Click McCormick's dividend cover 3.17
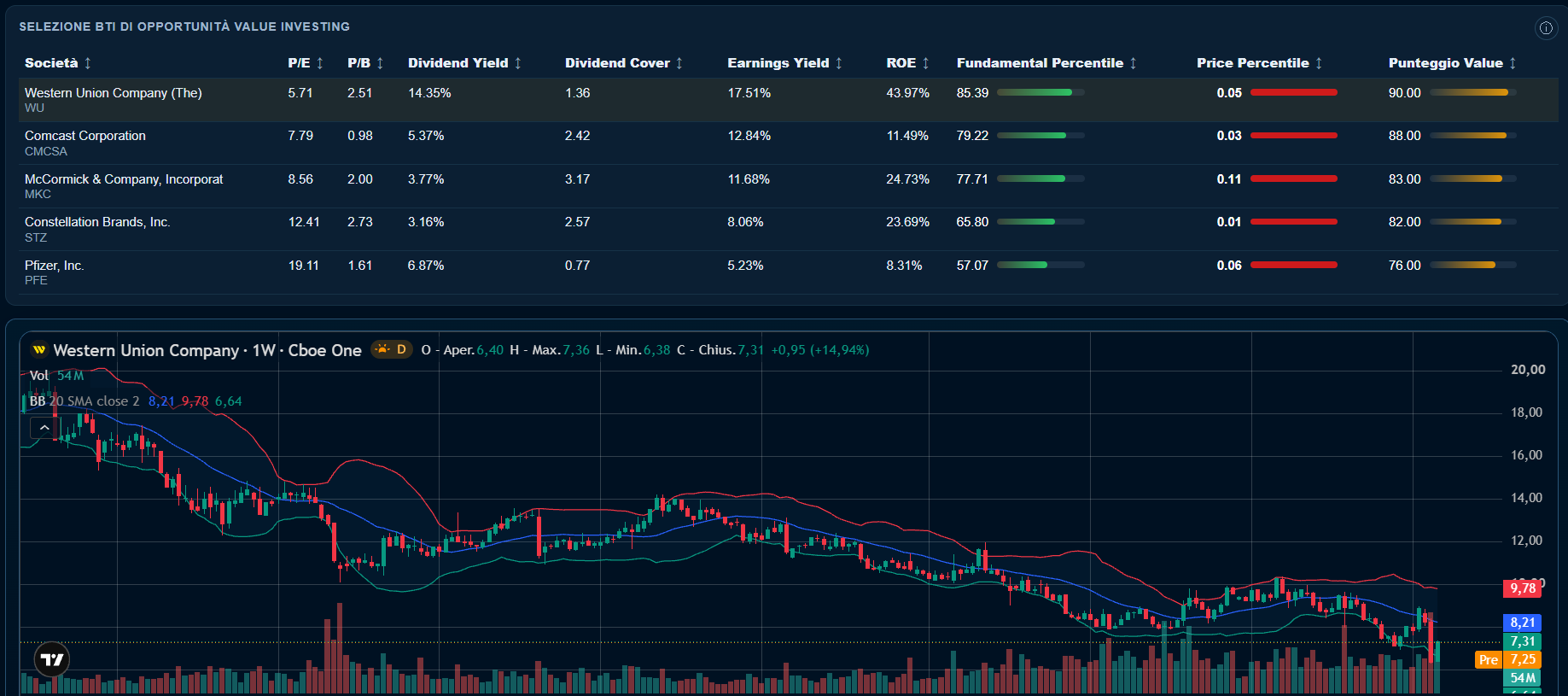This screenshot has height=696, width=1568. point(577,179)
